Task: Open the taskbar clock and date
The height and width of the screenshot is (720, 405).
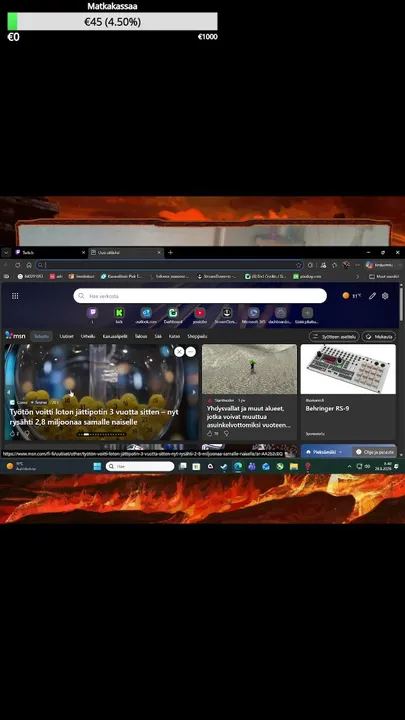Action: [383, 467]
